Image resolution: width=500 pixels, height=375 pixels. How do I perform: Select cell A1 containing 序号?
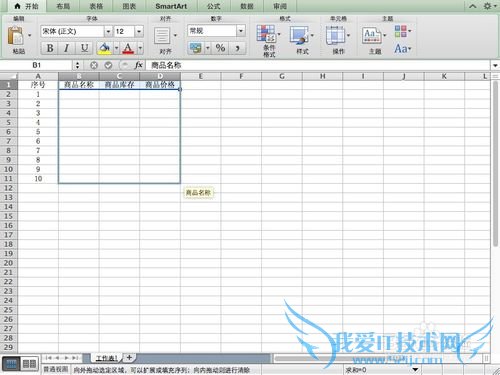38,85
